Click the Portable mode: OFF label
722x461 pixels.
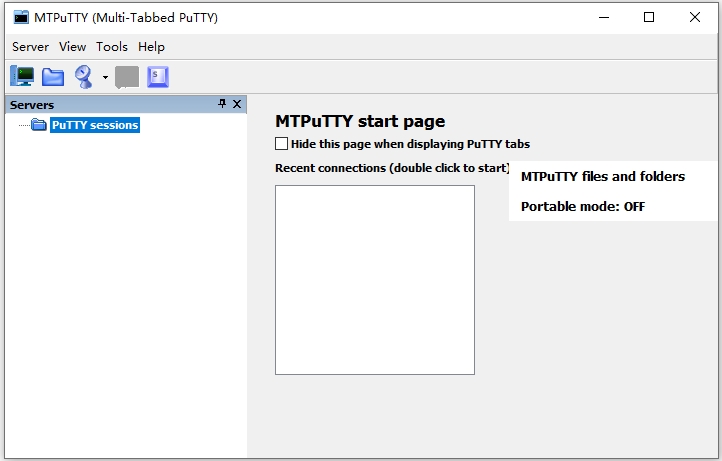(582, 207)
